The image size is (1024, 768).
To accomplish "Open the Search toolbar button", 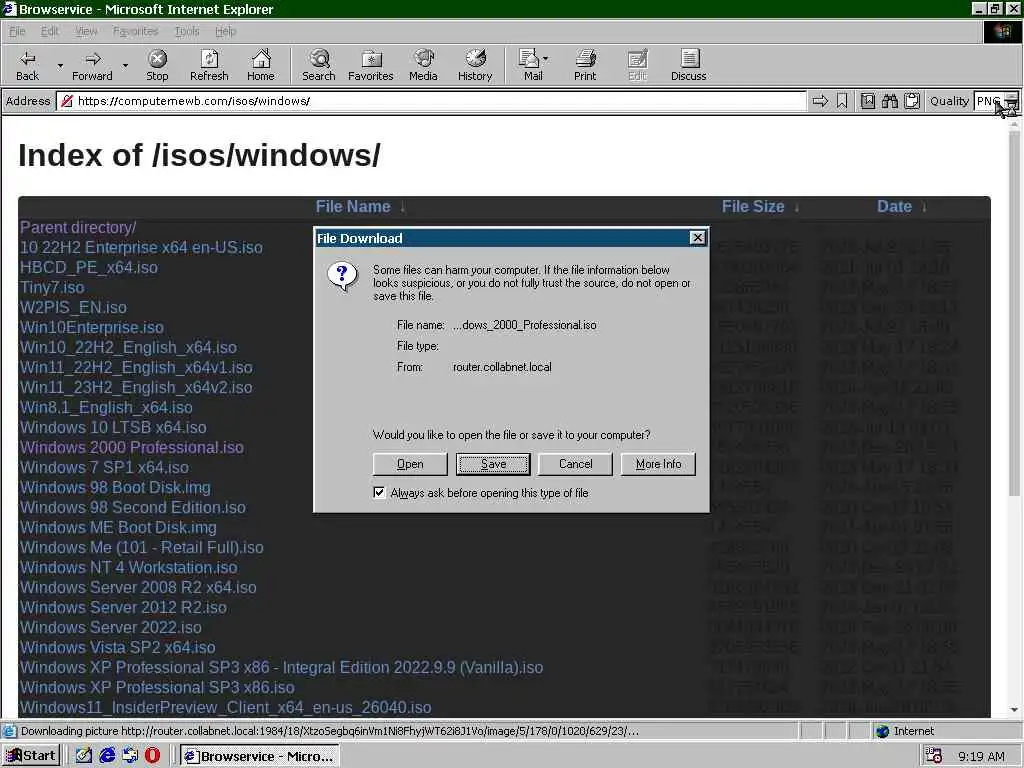I will (x=319, y=65).
